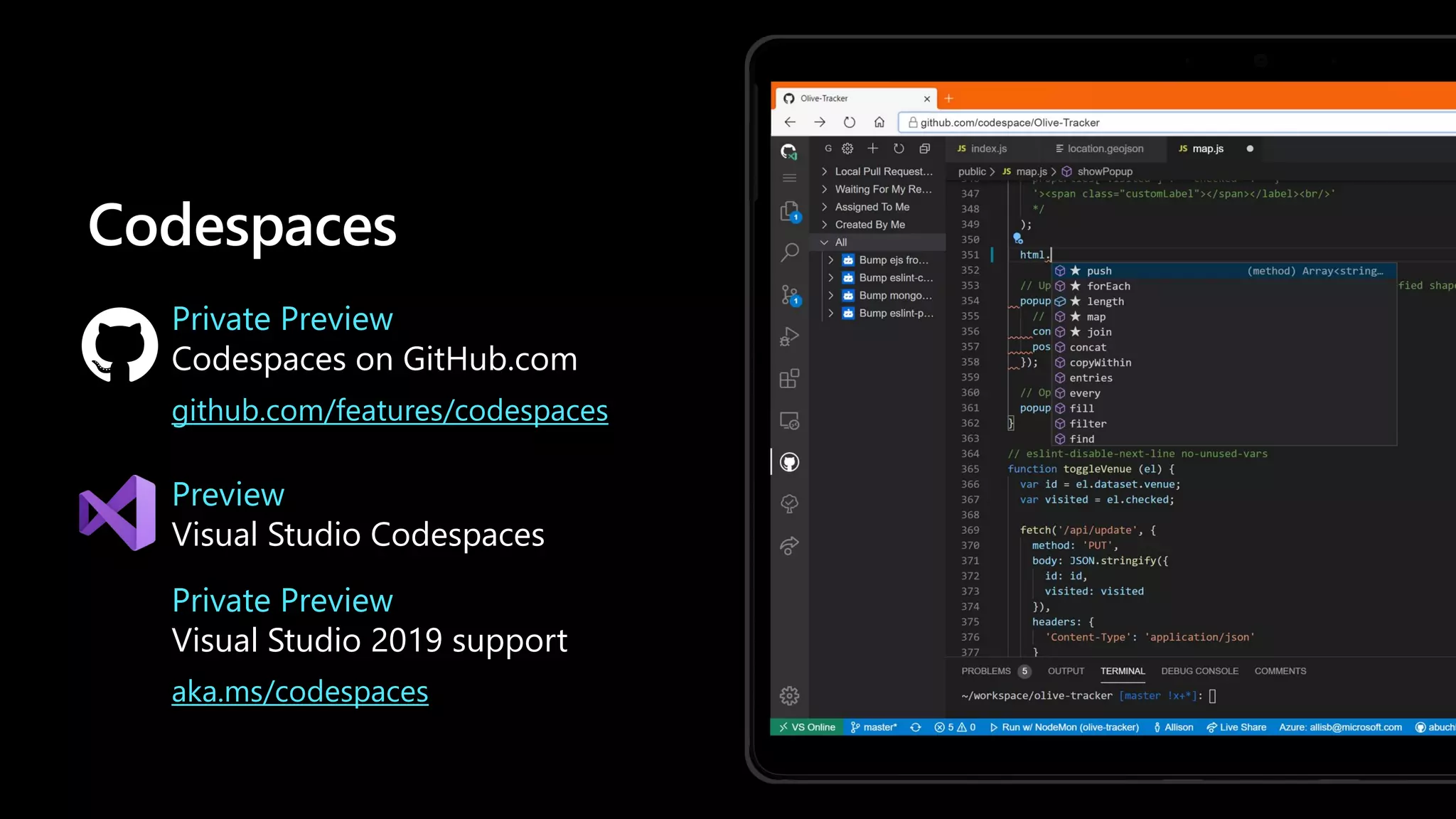Expand Bump eslint-c pull request item
The height and width of the screenshot is (819, 1456).
click(877, 278)
